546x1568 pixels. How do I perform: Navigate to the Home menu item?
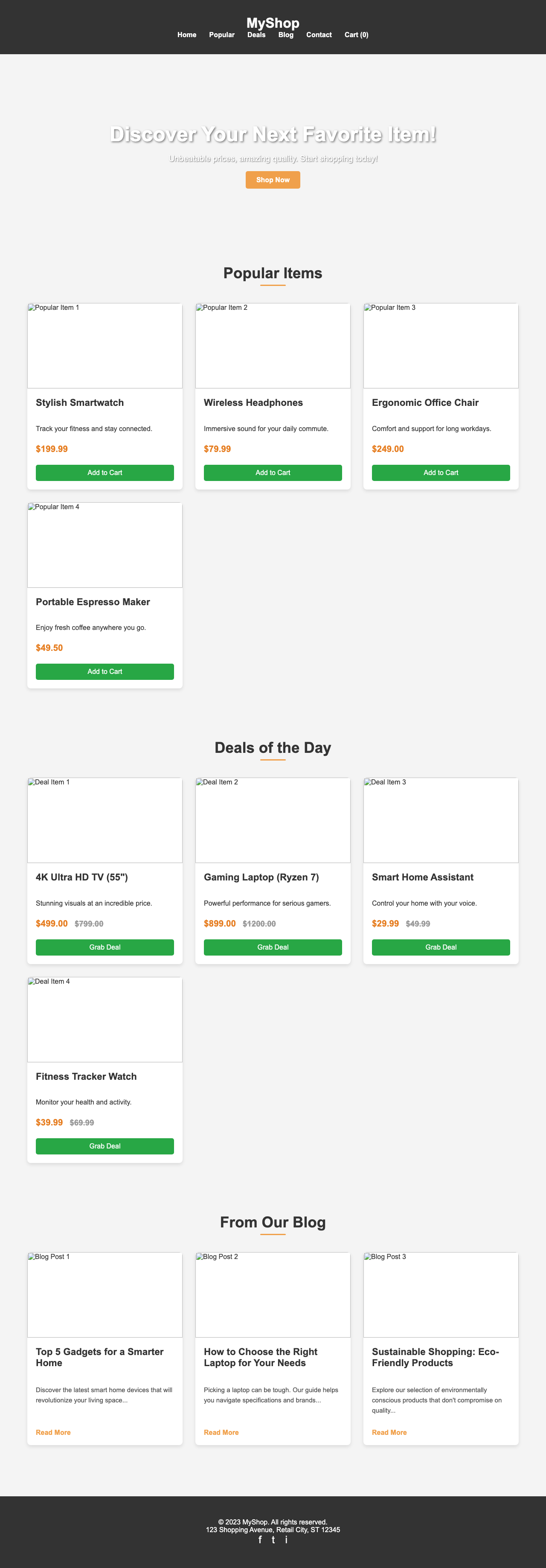click(x=186, y=35)
